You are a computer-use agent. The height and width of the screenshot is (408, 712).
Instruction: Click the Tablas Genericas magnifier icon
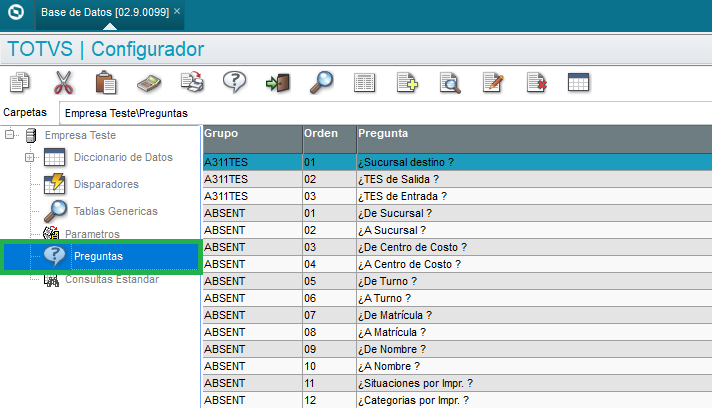(x=56, y=211)
